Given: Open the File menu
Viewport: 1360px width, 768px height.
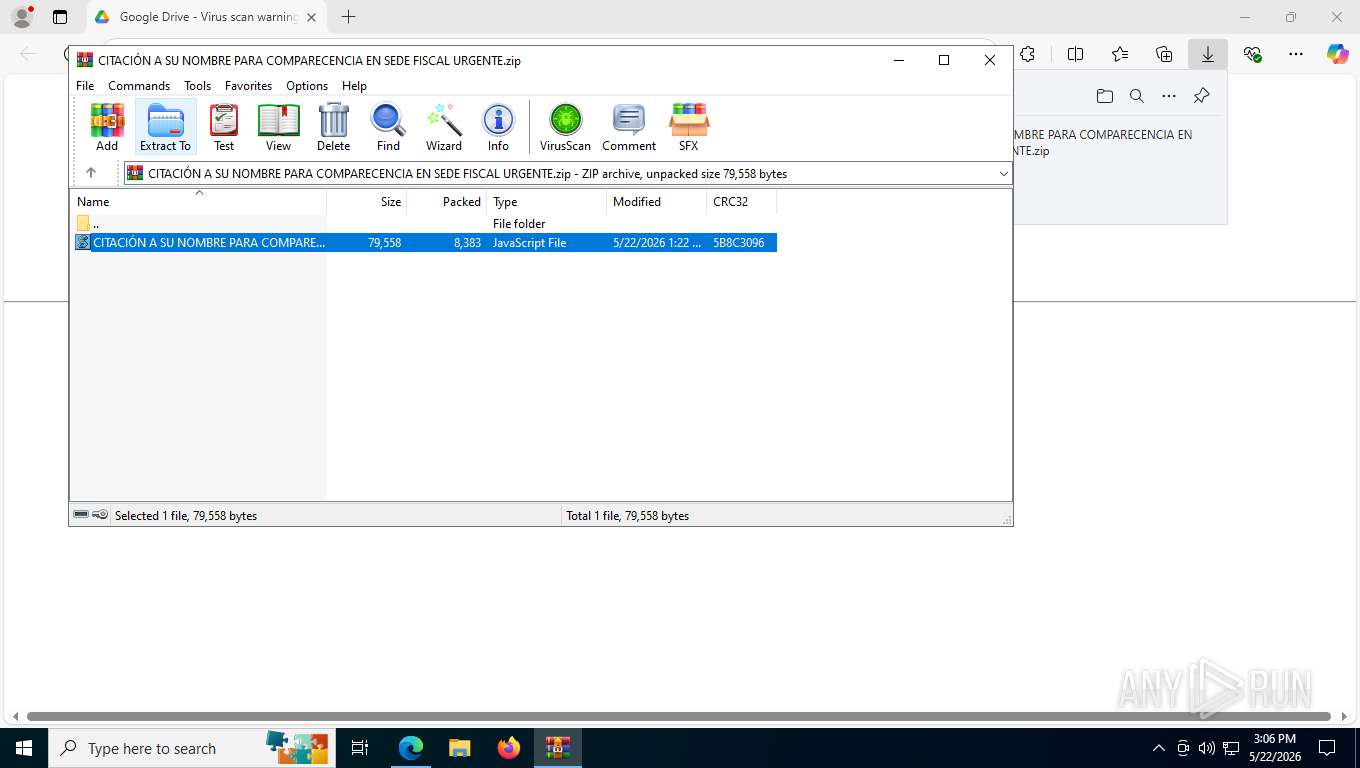Looking at the screenshot, I should 85,86.
